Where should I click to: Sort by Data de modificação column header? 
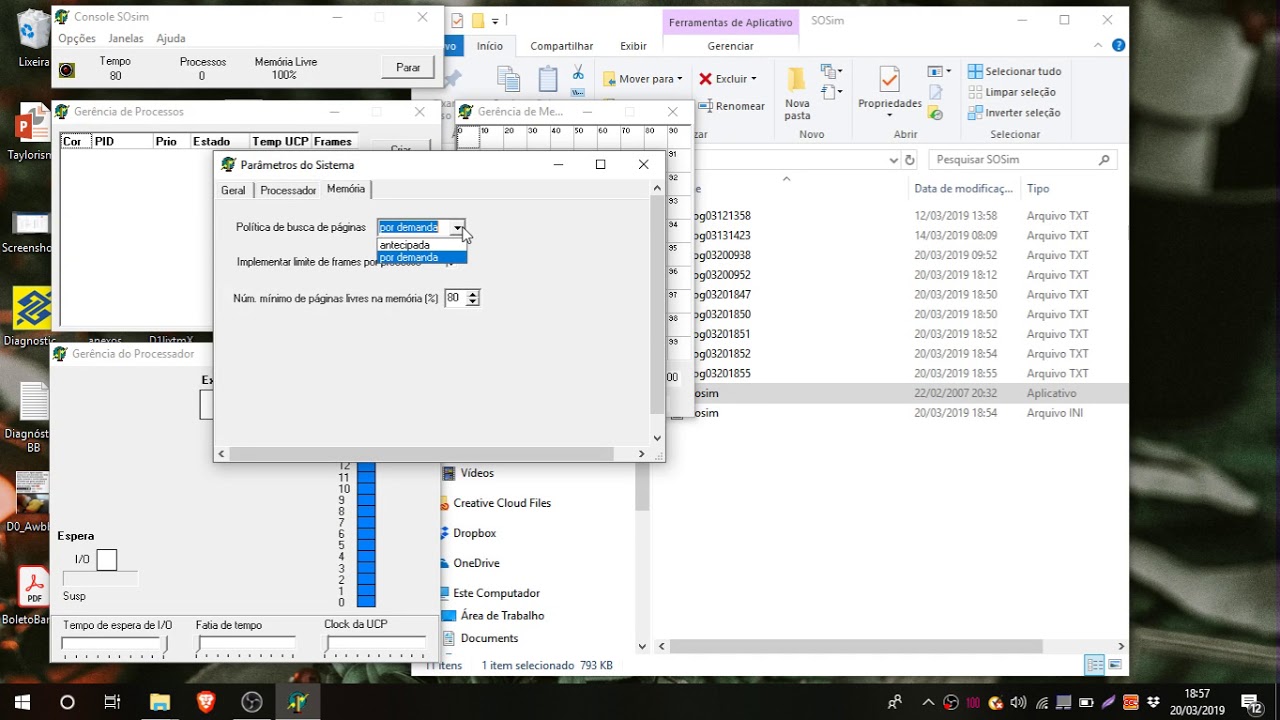[x=963, y=188]
